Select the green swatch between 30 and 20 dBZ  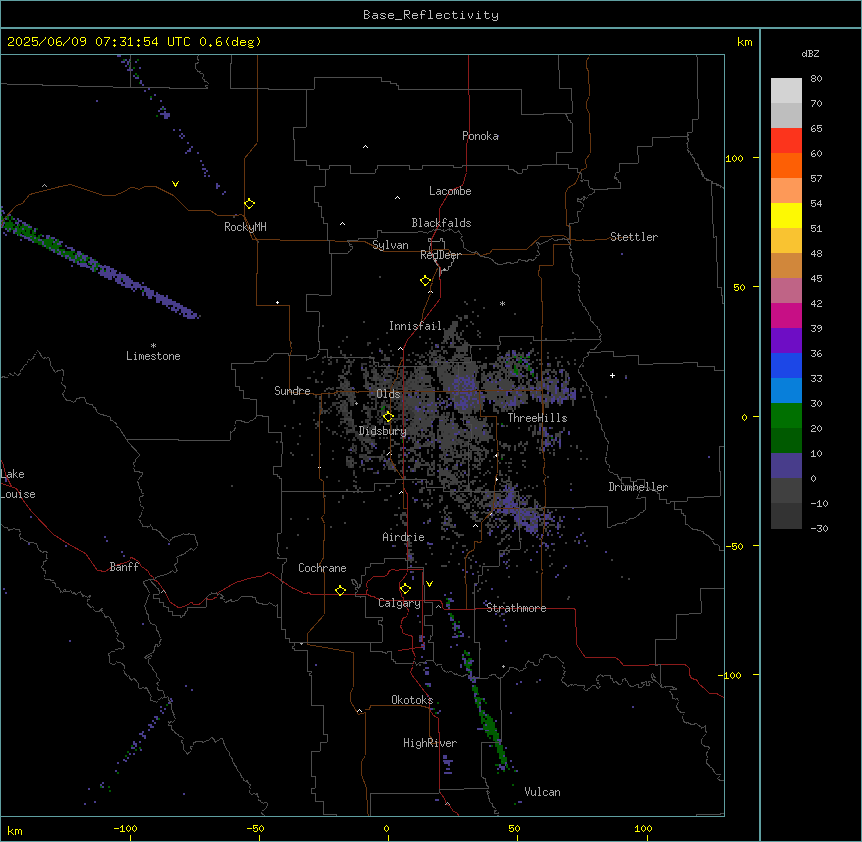coord(786,416)
